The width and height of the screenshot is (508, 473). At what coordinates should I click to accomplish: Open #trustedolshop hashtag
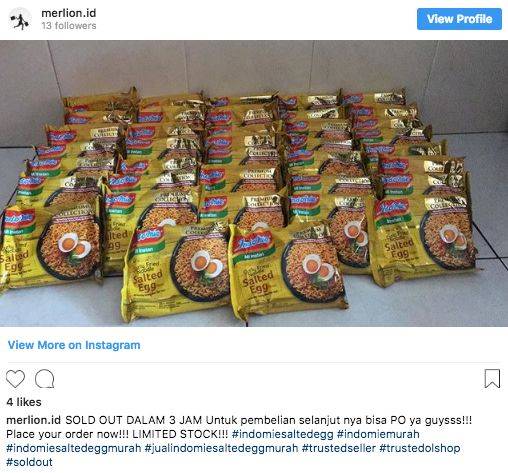click(420, 448)
